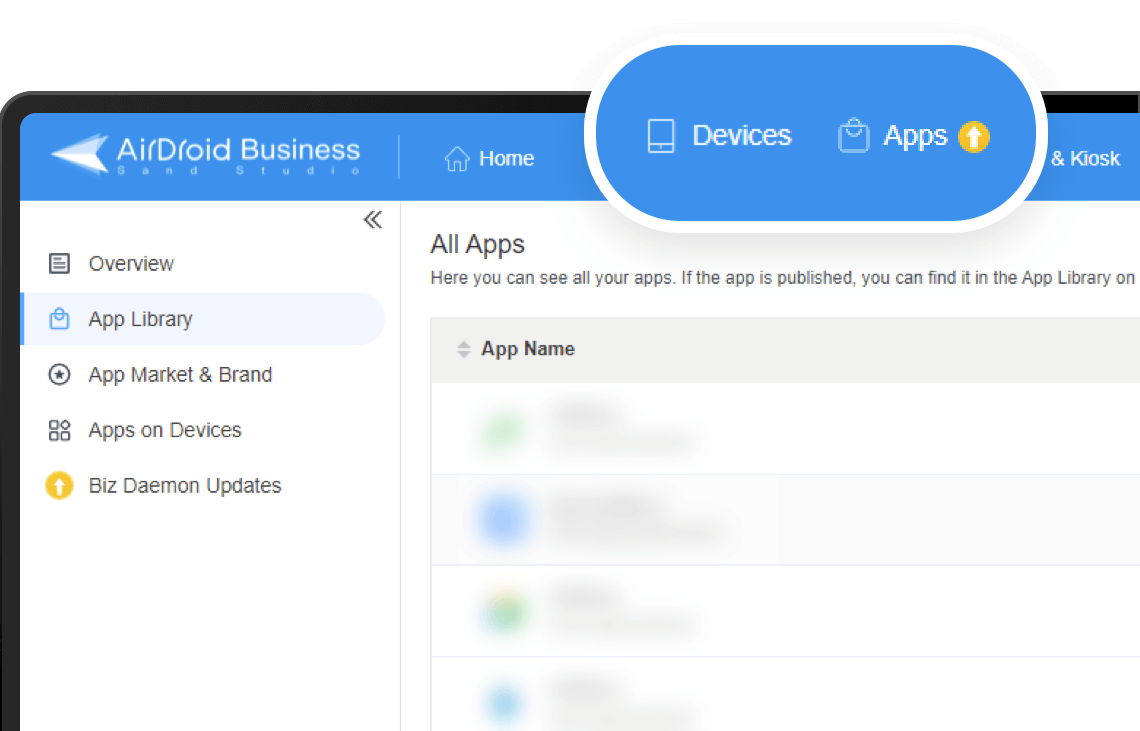
Task: Open the Devices tab
Action: click(x=719, y=135)
